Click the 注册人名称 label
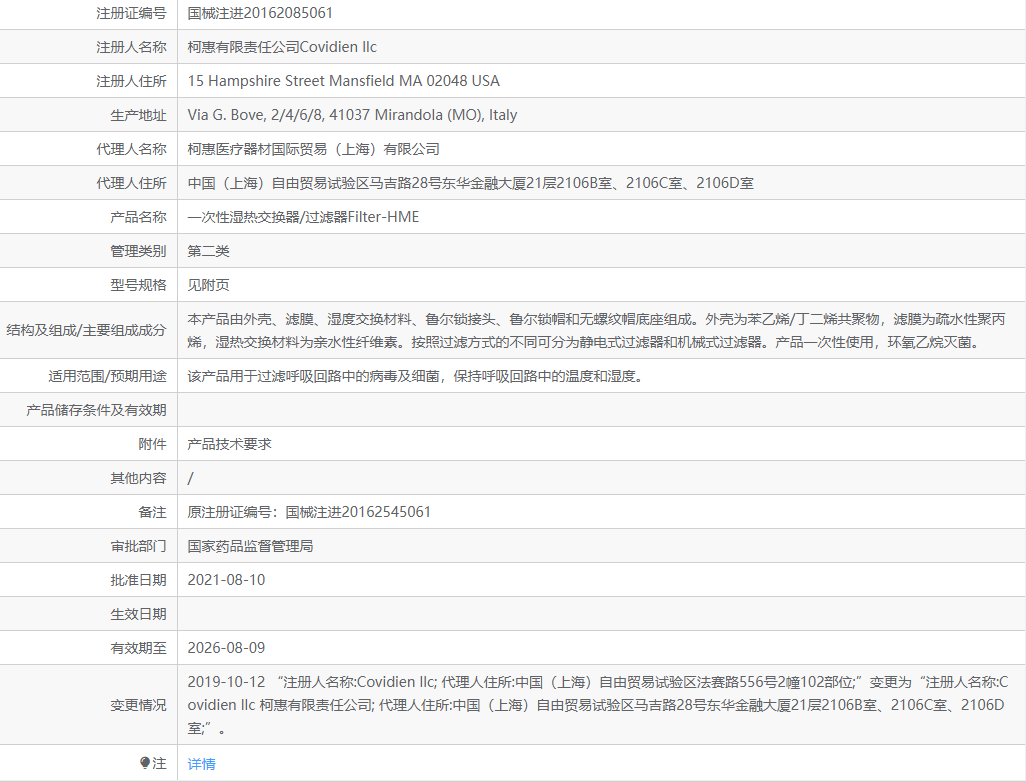Viewport: 1026px width, 782px height. pyautogui.click(x=131, y=47)
